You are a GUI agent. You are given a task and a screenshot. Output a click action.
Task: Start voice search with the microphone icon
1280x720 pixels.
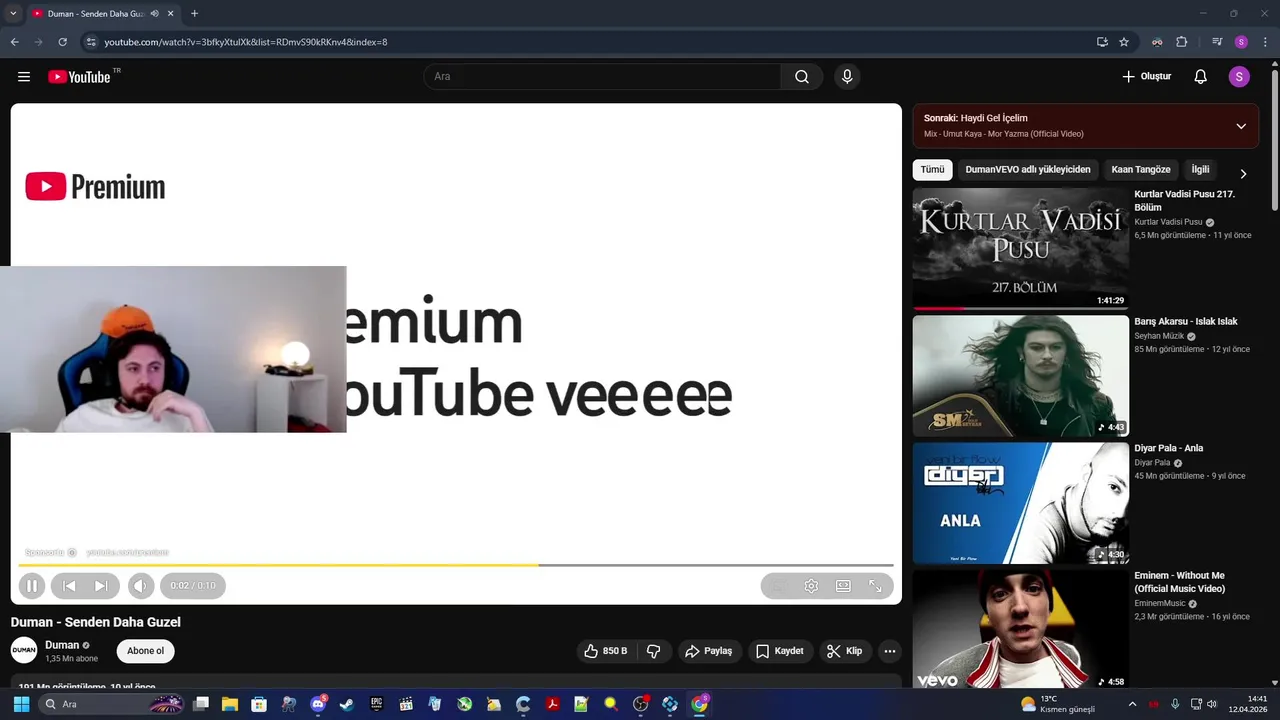pos(847,77)
